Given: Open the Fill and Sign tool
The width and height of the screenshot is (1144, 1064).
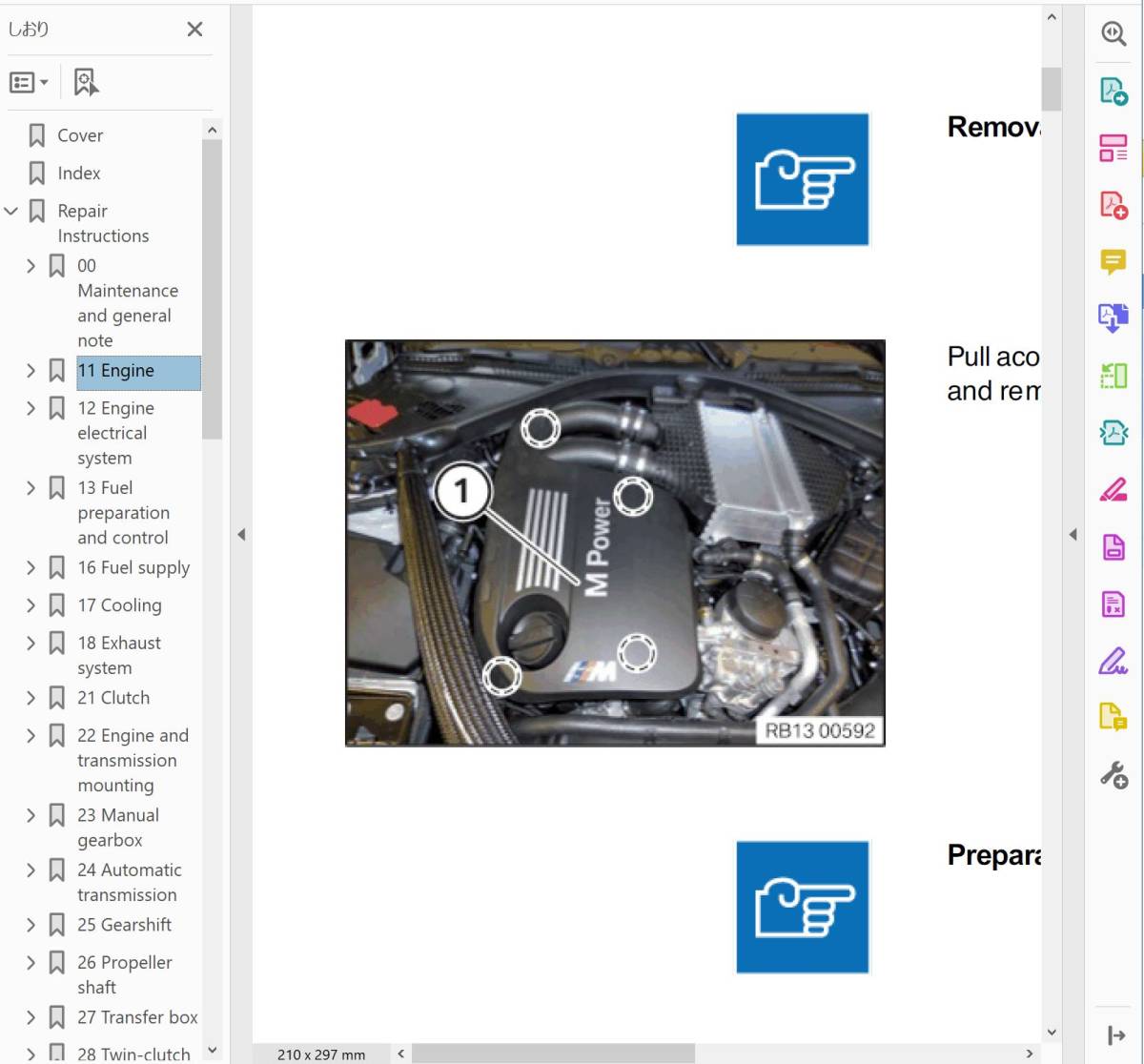Looking at the screenshot, I should pos(1113,661).
